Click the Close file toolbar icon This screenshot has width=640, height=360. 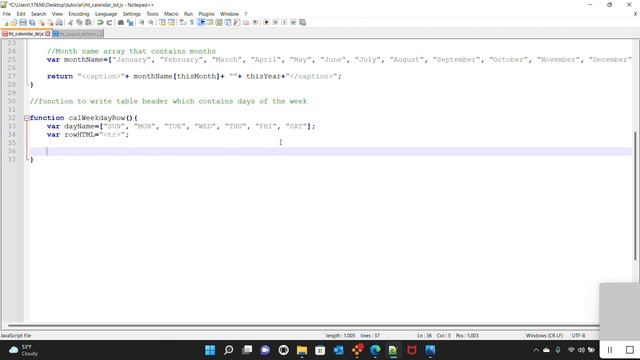(42, 22)
